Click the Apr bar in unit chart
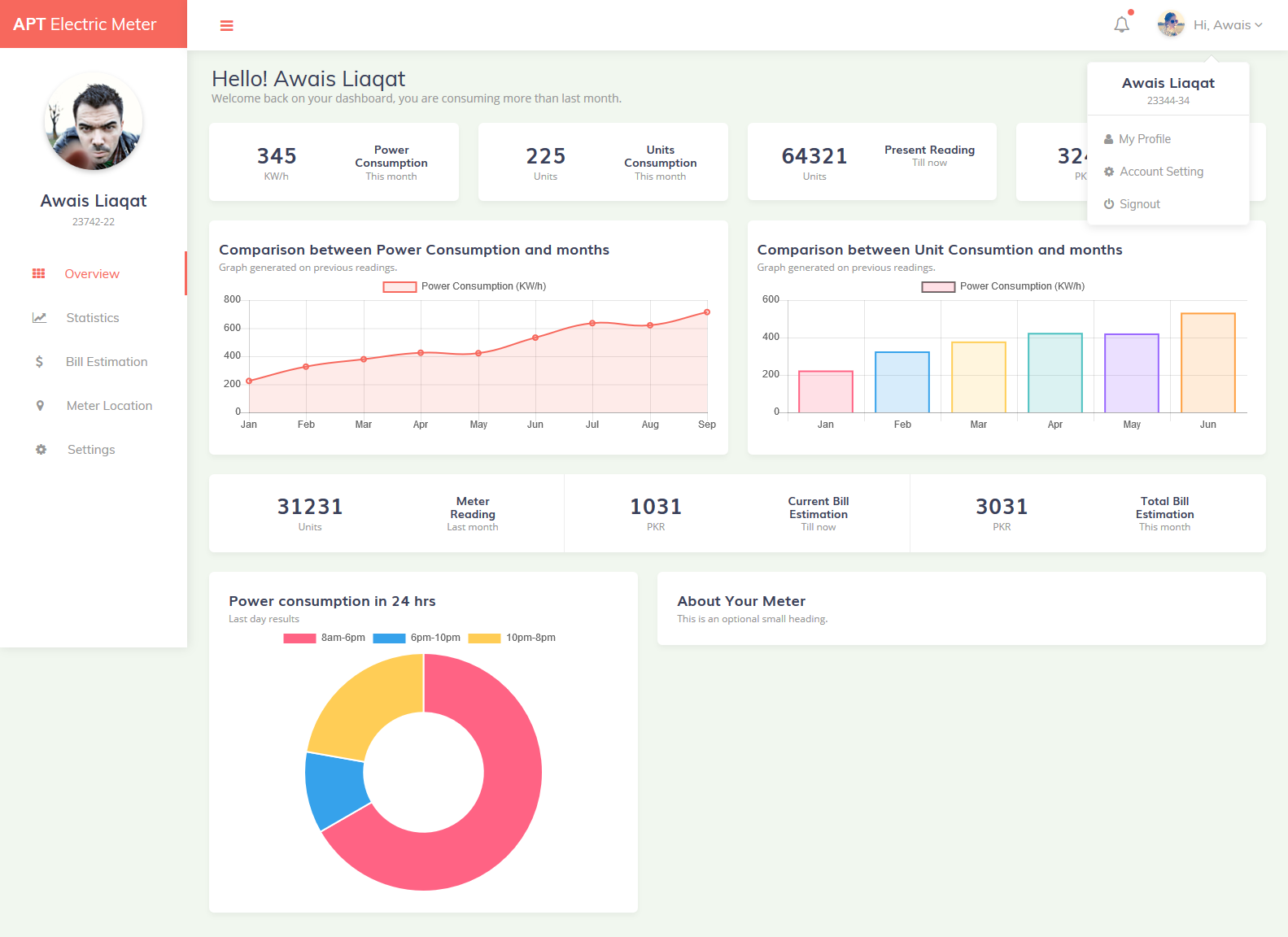This screenshot has height=937, width=1288. pos(1055,373)
